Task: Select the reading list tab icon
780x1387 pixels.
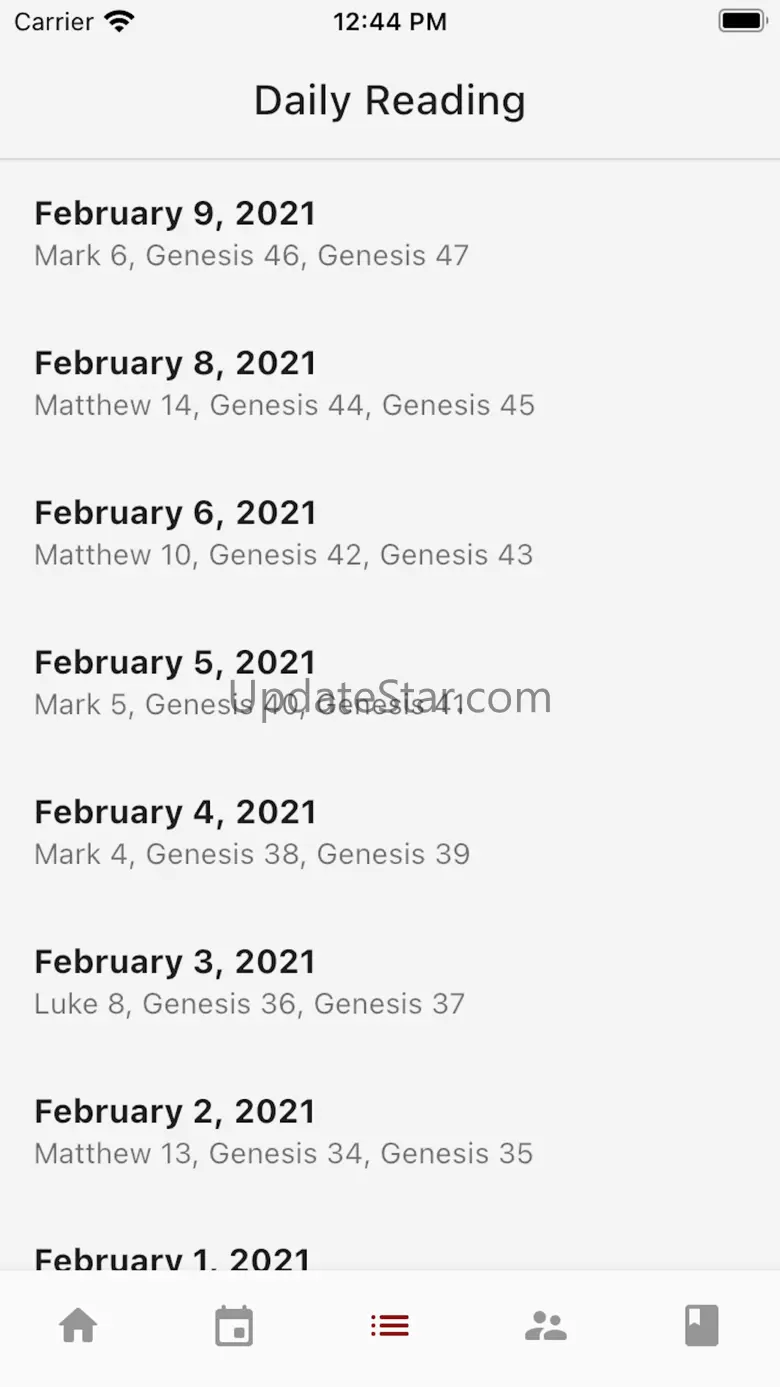Action: (x=390, y=1326)
